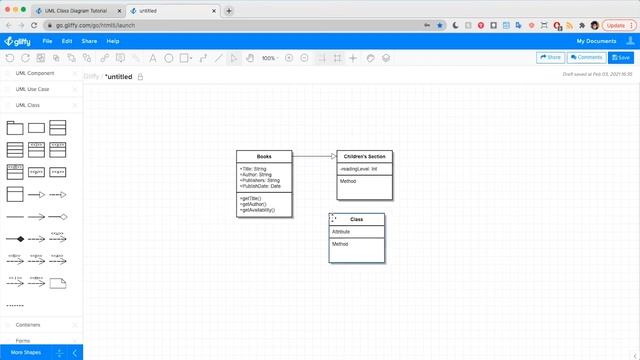Pick the plain rectangle shape in UML Class
Screen dimensions: 640x360
click(x=36, y=128)
